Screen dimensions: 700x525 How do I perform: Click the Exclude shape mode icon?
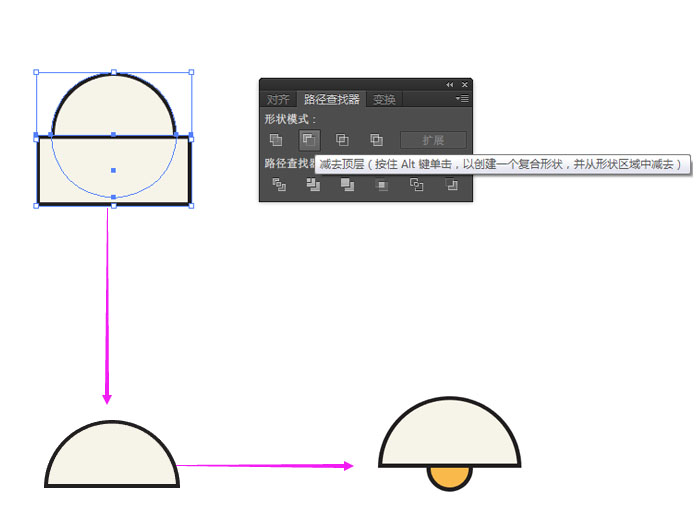[x=376, y=140]
